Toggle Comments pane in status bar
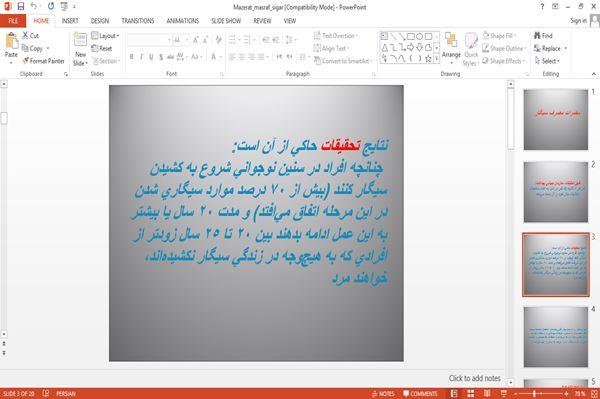Image resolution: width=600 pixels, height=399 pixels. [x=420, y=394]
